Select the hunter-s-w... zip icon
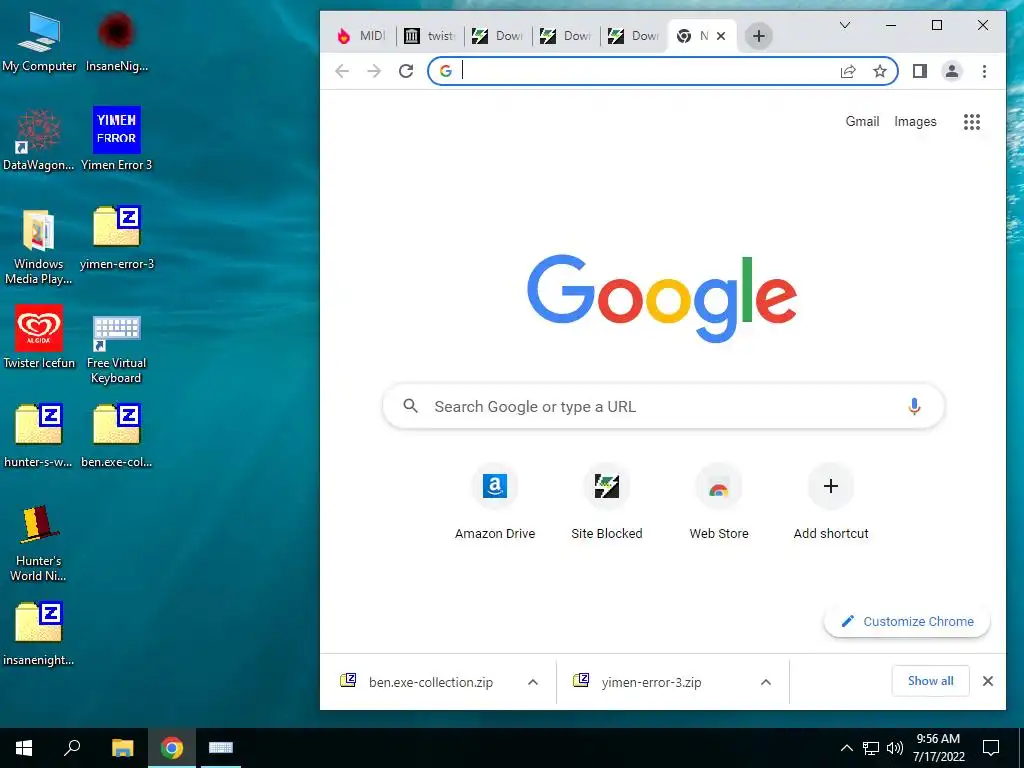Screen dimensions: 1024x768 pos(39,435)
